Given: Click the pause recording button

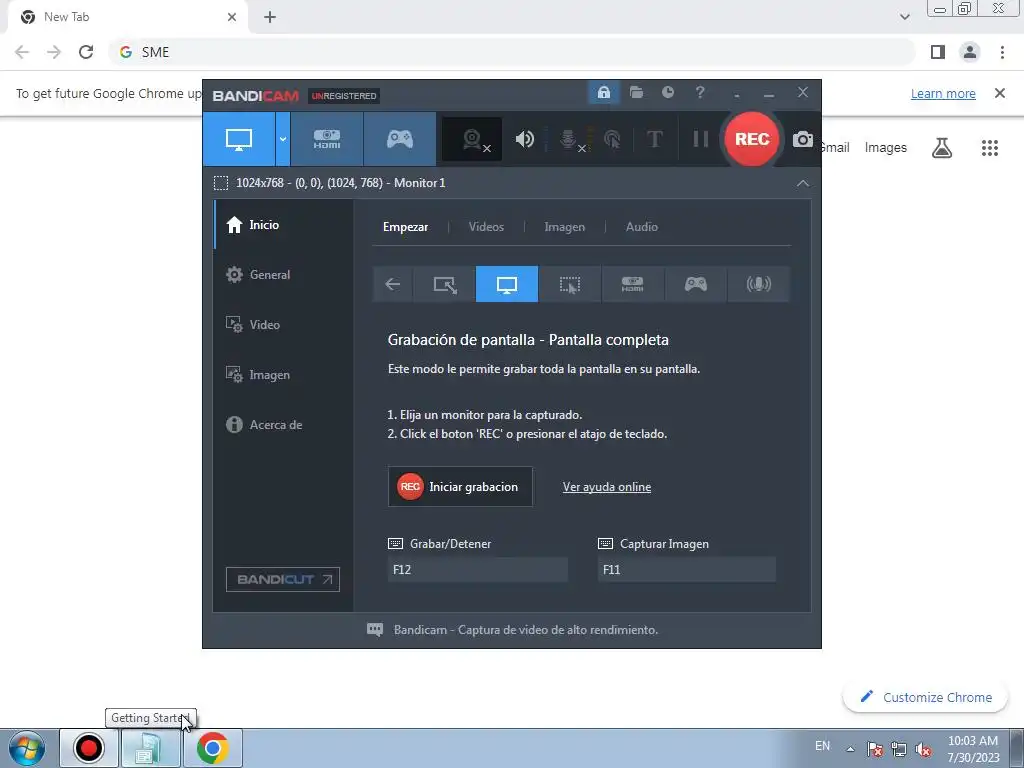Looking at the screenshot, I should [x=700, y=139].
